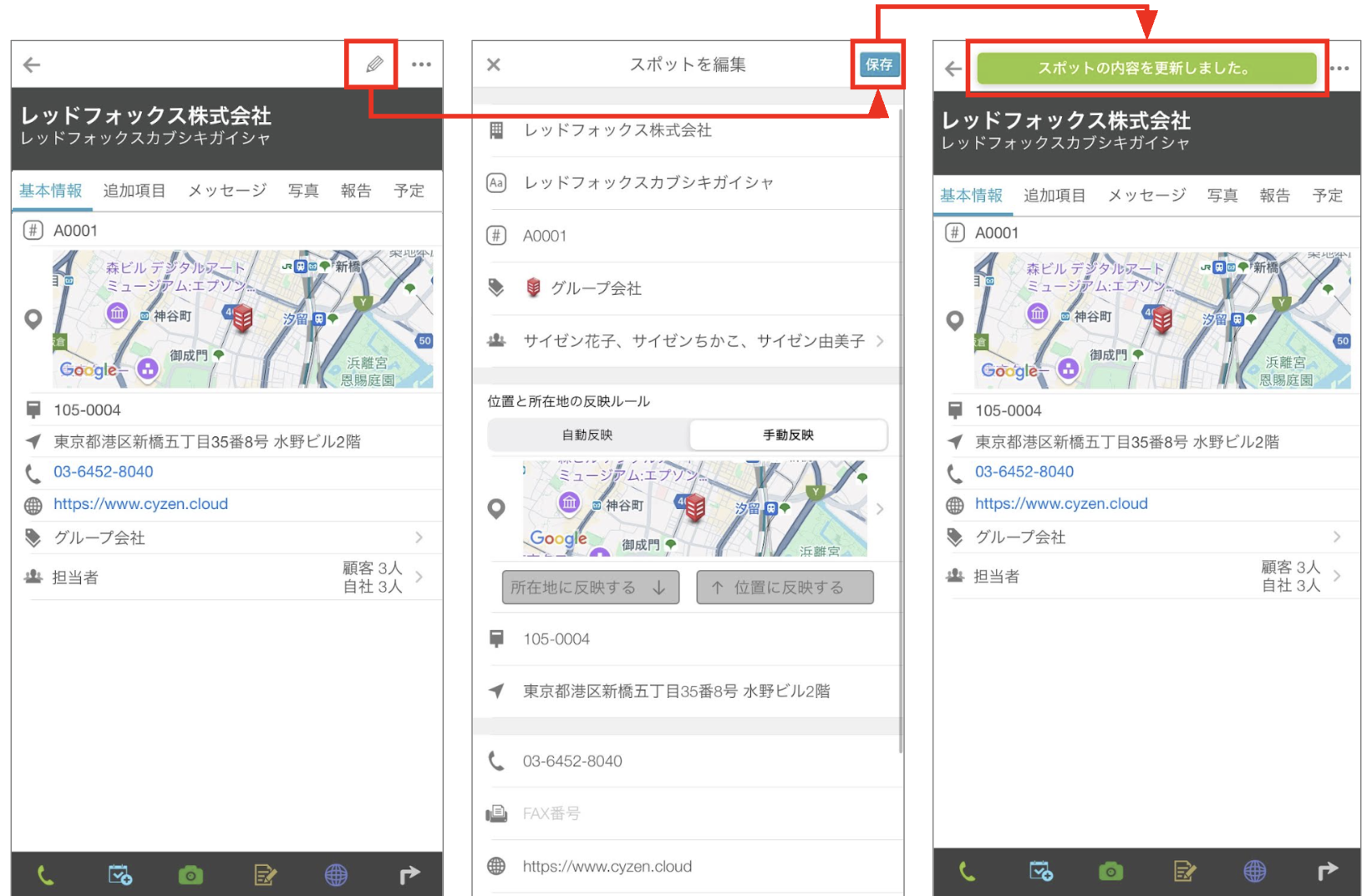Expand グループ会社 row in right screen
Image resolution: width=1372 pixels, height=896 pixels.
click(1146, 537)
